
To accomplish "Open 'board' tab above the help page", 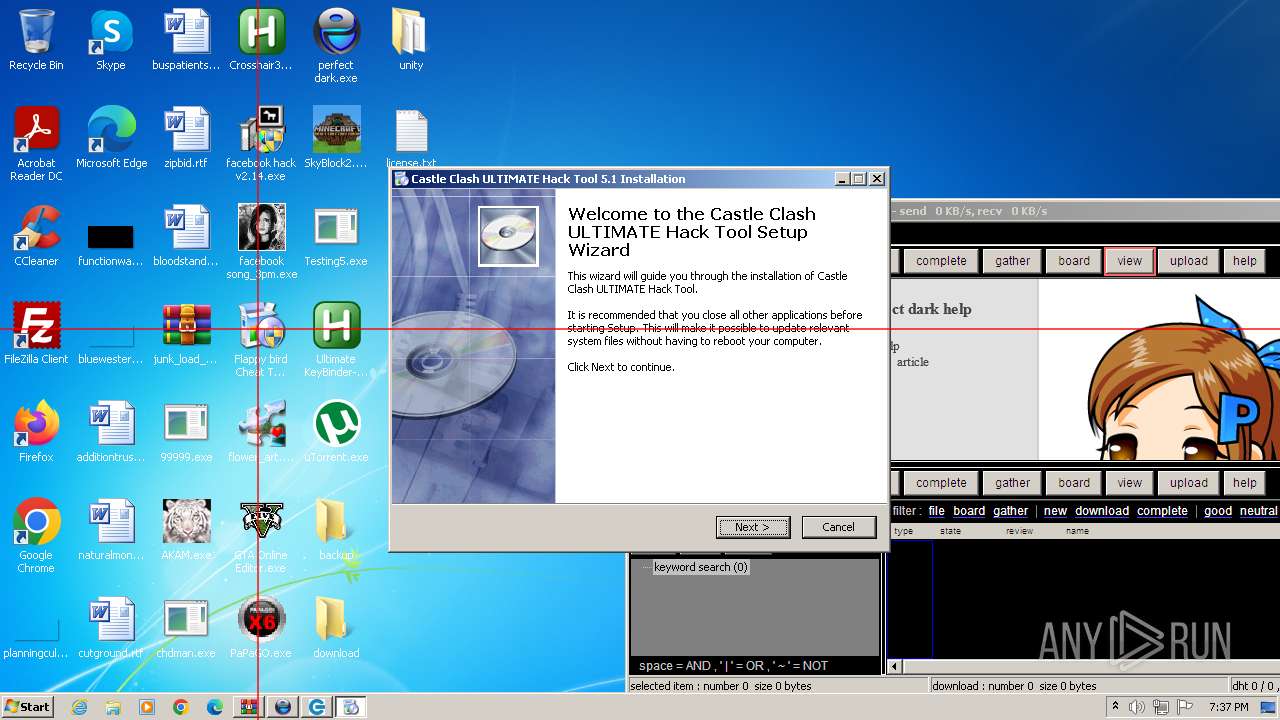I will 1074,261.
